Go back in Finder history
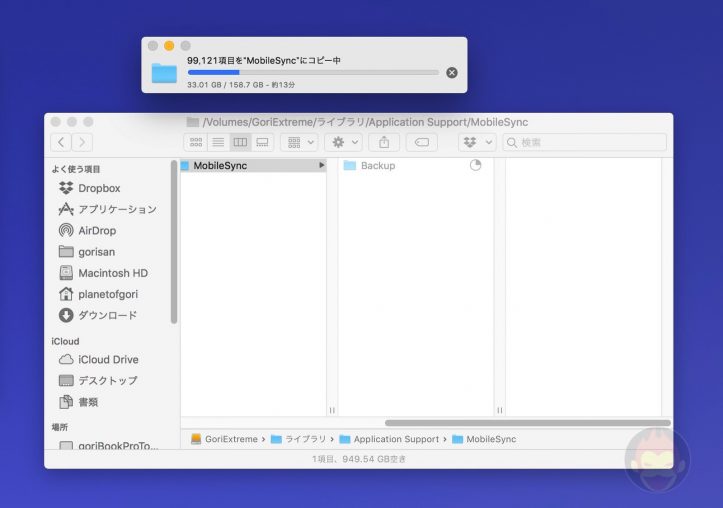 pyautogui.click(x=61, y=142)
